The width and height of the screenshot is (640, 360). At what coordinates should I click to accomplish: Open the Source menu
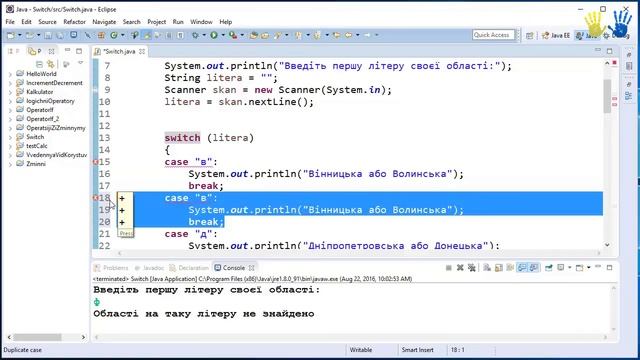tap(47, 22)
